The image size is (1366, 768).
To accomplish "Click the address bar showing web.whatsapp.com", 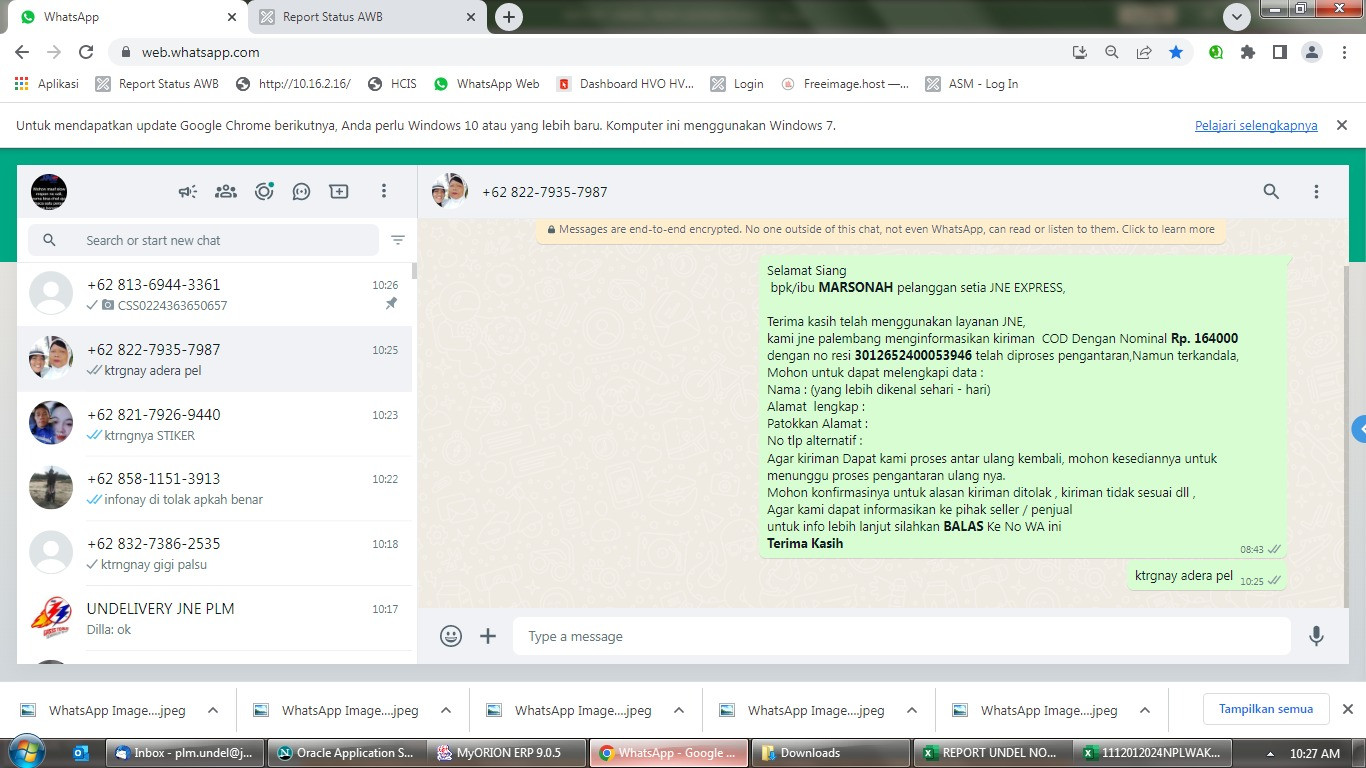I will coord(590,52).
